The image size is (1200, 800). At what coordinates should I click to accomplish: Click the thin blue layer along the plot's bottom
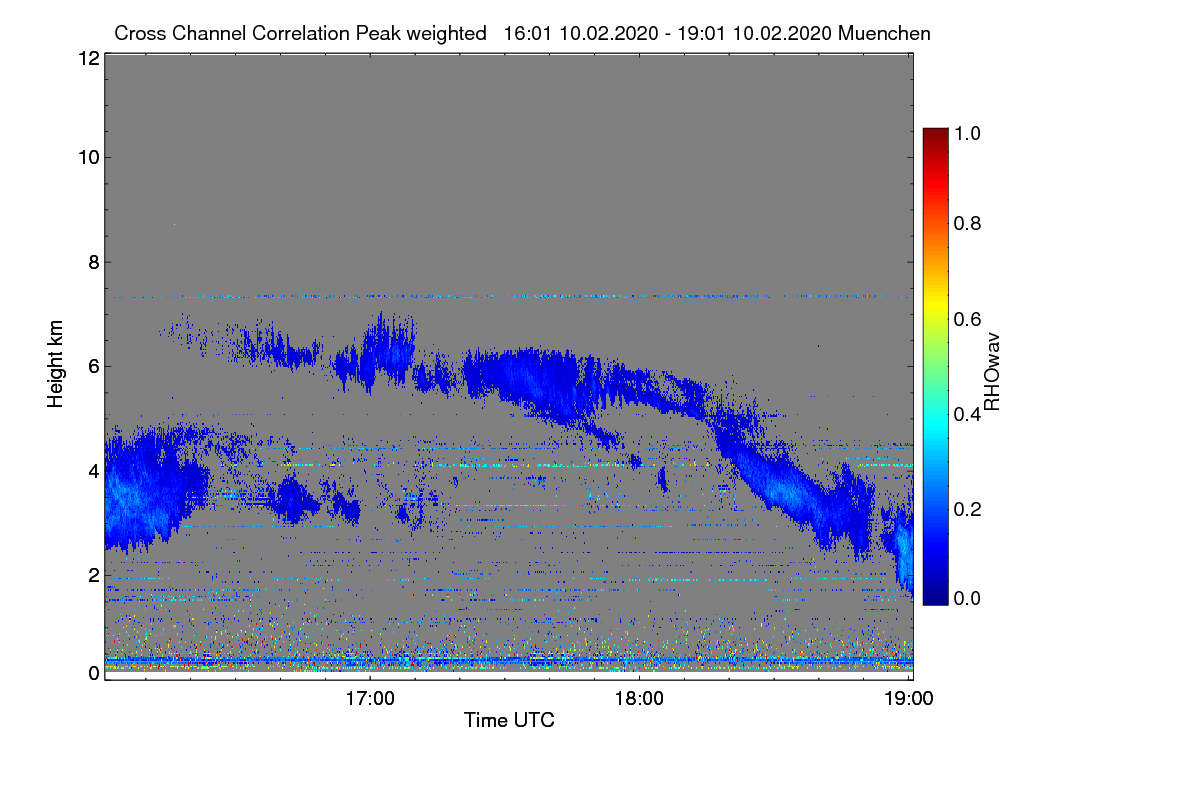[x=508, y=661]
